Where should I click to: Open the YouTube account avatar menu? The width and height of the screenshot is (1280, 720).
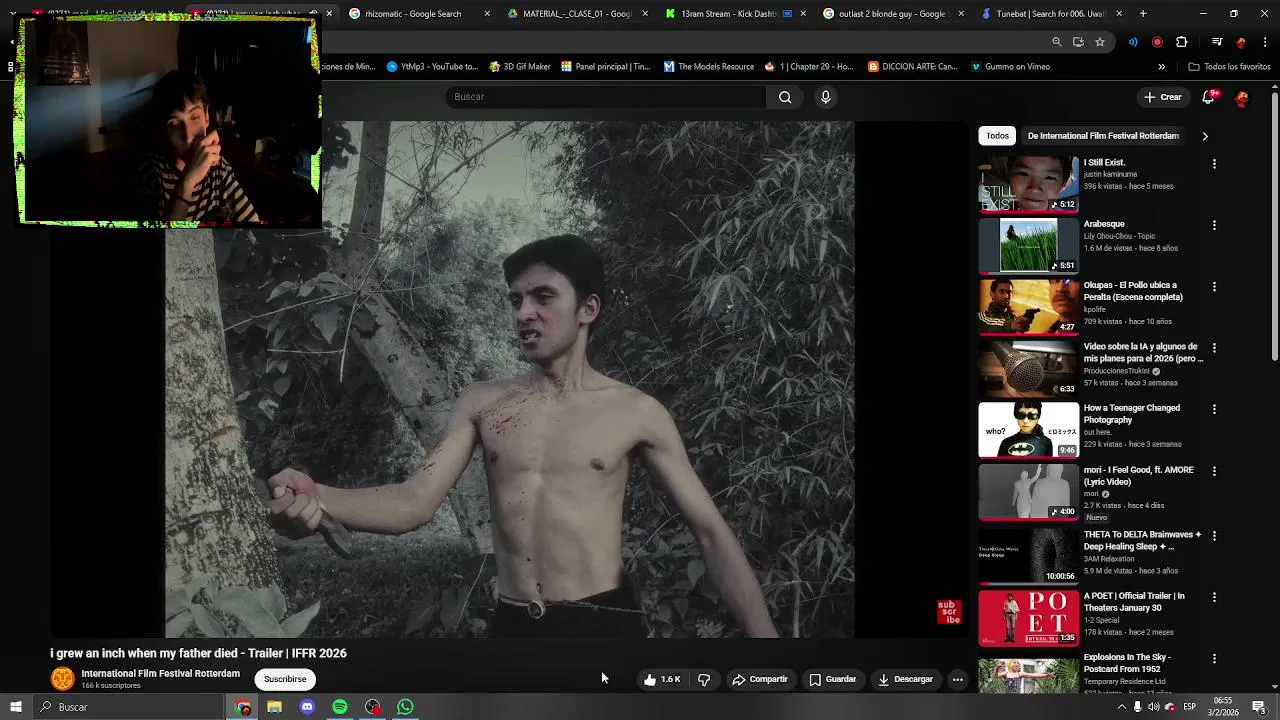click(x=1241, y=97)
